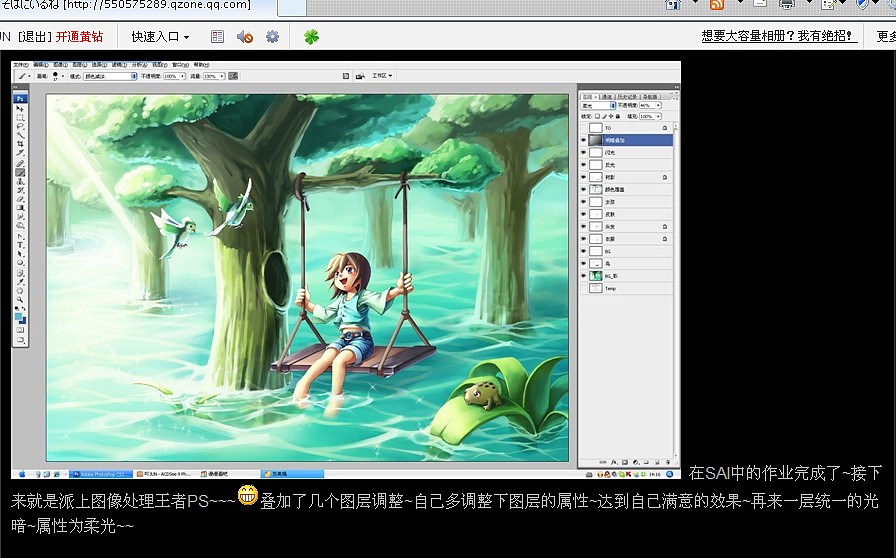The height and width of the screenshot is (558, 896).
Task: Select the Magic Wand tool
Action: [20, 134]
